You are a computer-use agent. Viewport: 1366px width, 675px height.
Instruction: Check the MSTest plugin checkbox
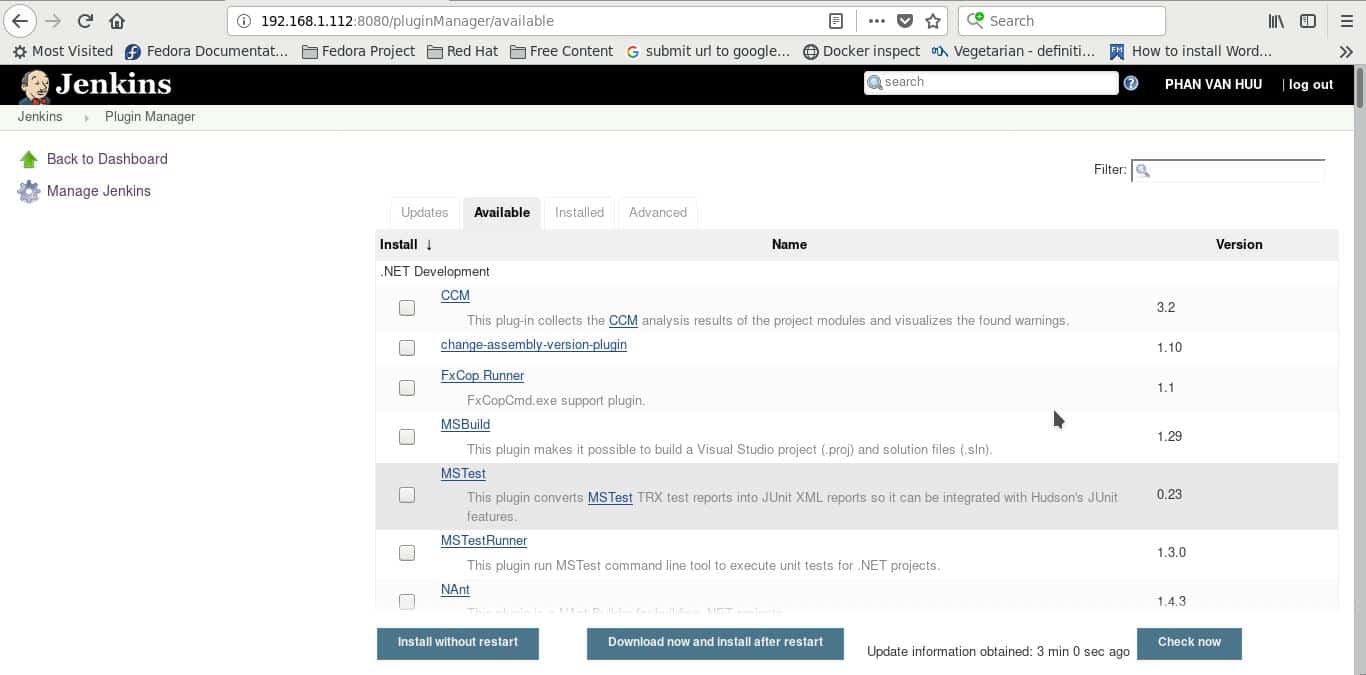[407, 495]
